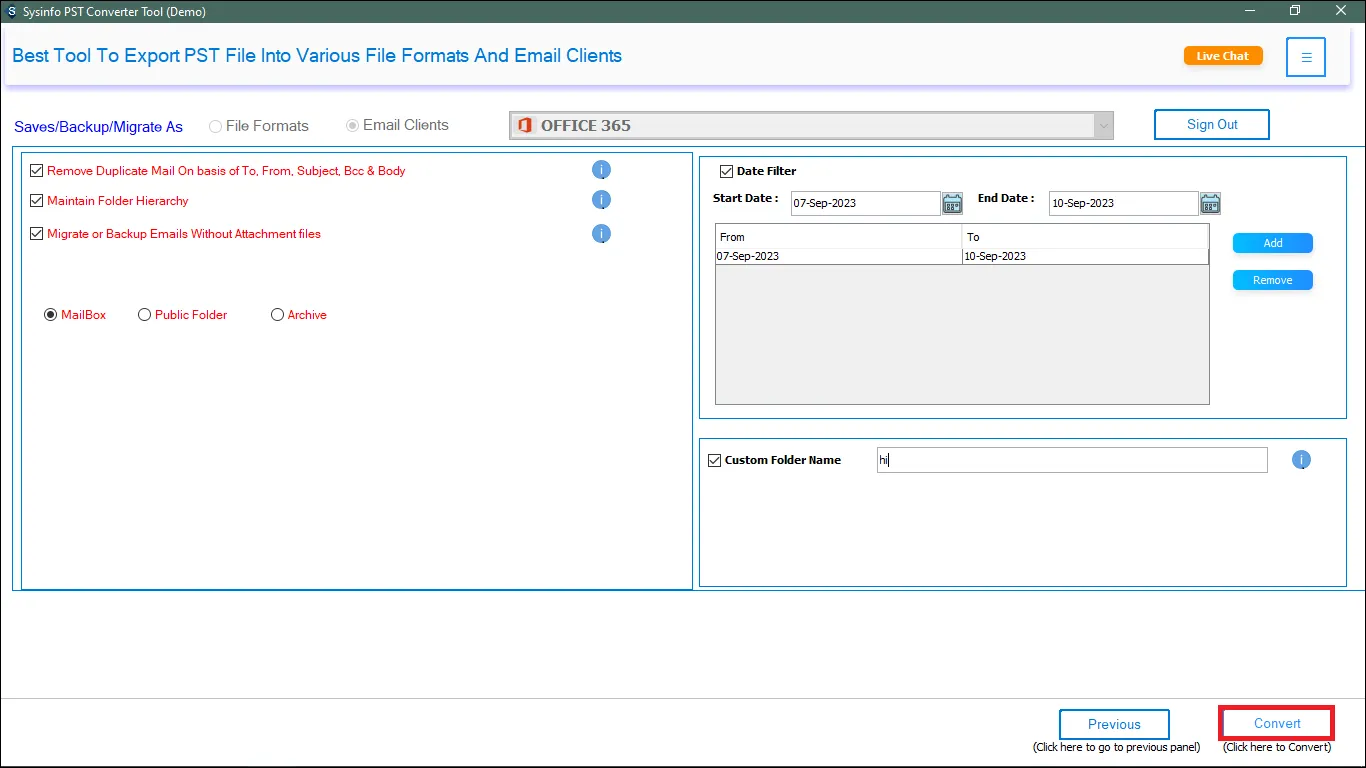Click info icon beside Maintain Folder Hierarchy
1366x768 pixels.
(x=601, y=200)
